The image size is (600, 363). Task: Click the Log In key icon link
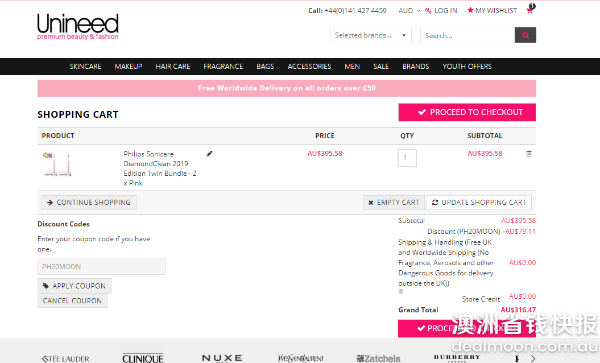click(441, 11)
